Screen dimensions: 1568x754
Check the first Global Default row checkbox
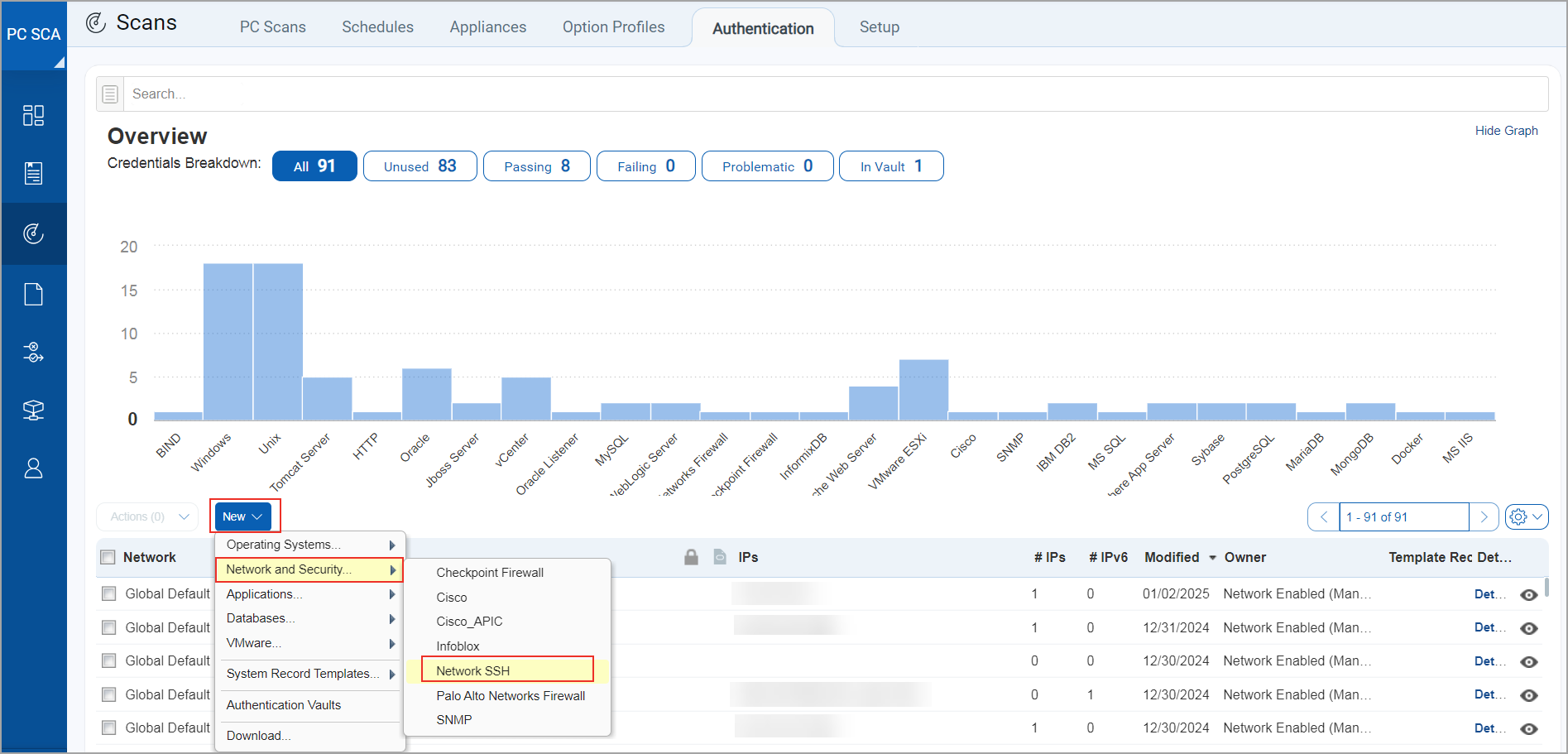[x=108, y=593]
